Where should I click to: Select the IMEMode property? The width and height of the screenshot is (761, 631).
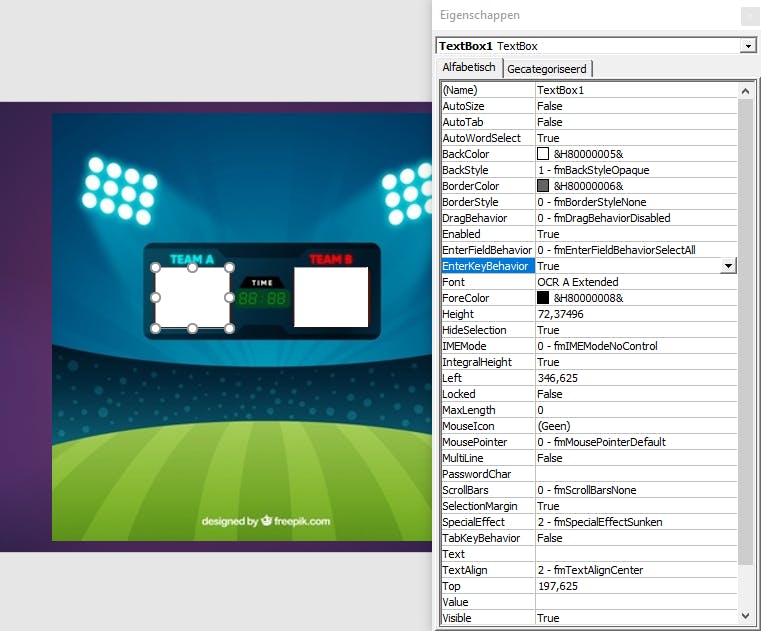[488, 347]
